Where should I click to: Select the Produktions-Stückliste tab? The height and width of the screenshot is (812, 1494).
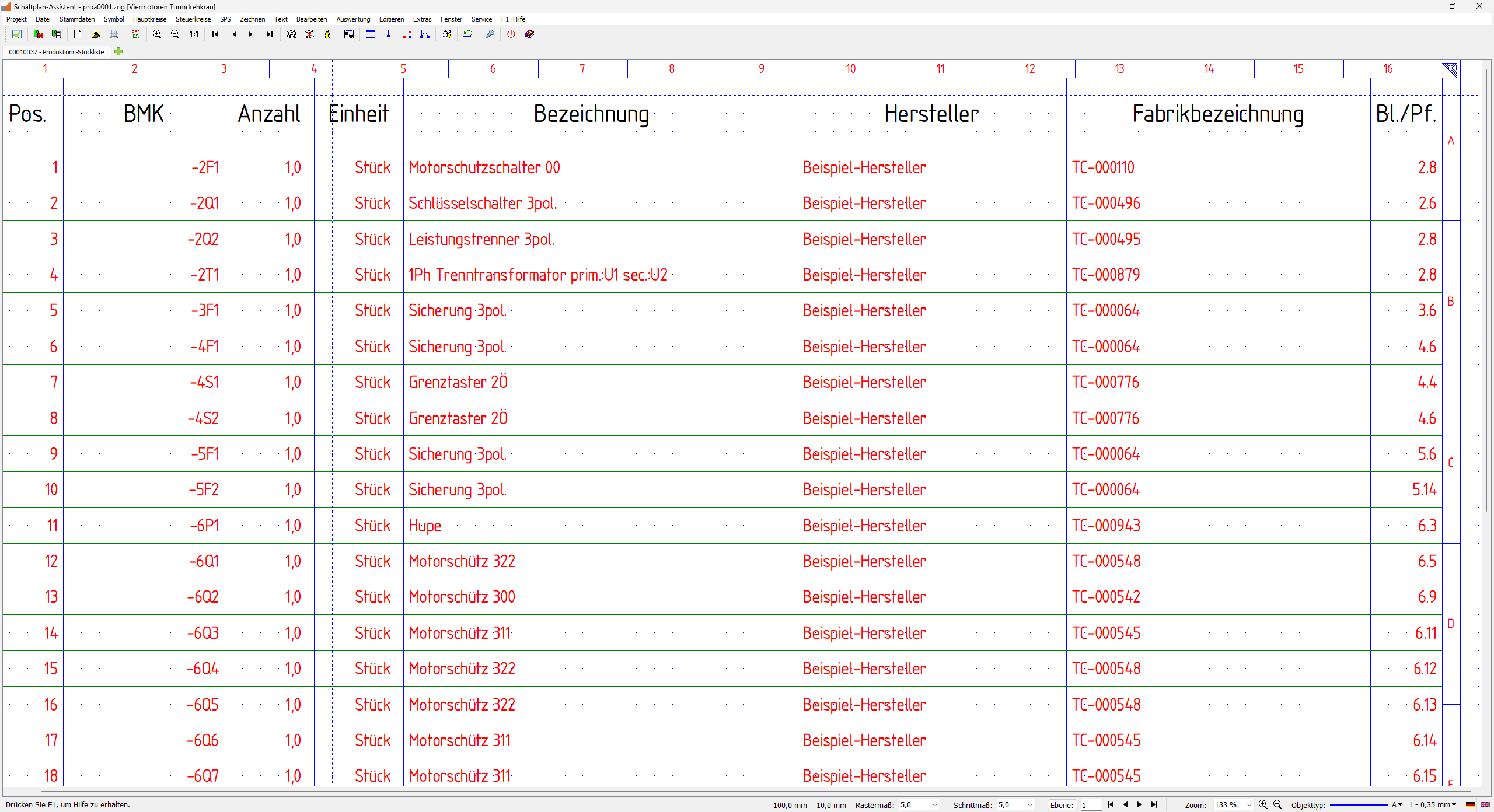57,52
